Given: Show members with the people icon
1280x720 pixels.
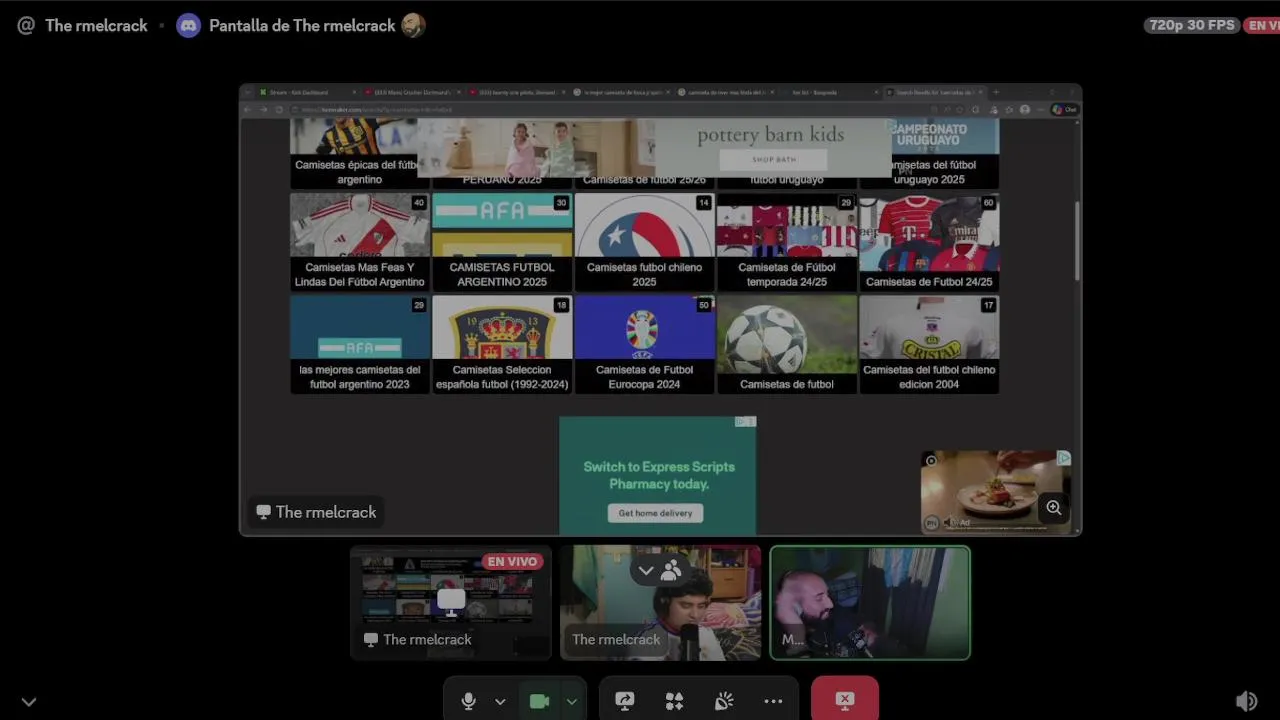Looking at the screenshot, I should 671,570.
